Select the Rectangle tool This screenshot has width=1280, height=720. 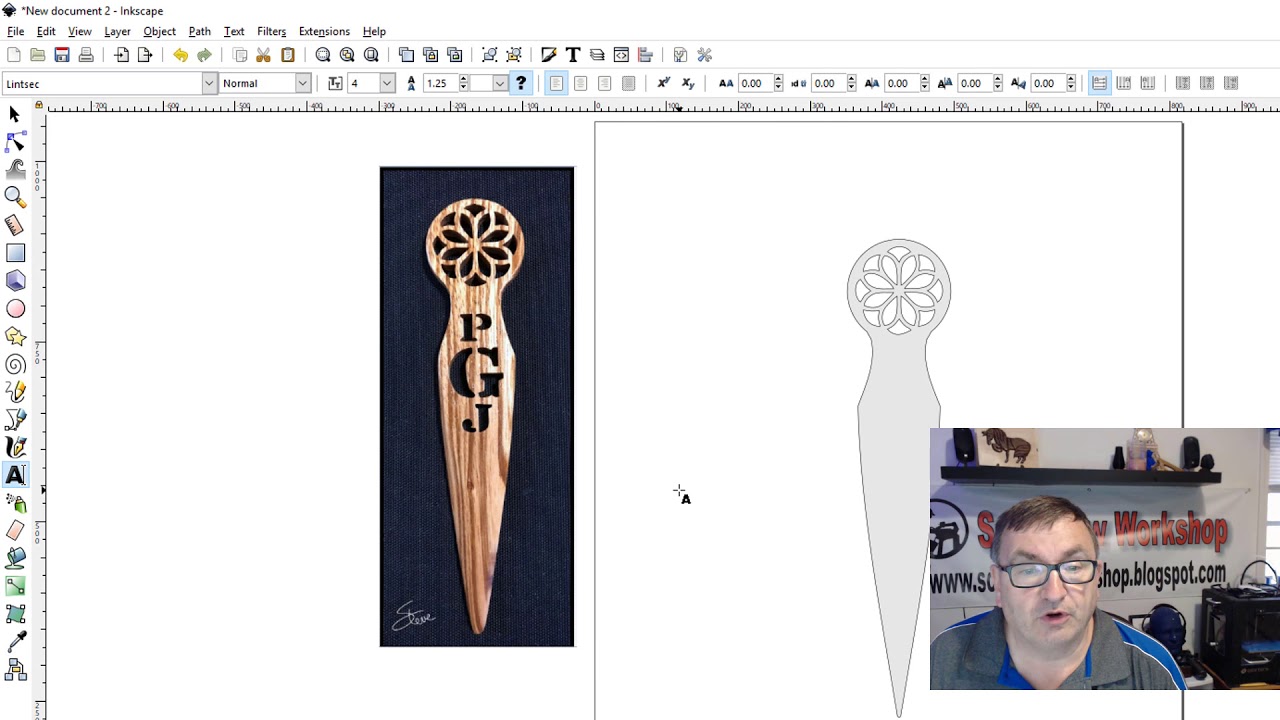click(15, 253)
